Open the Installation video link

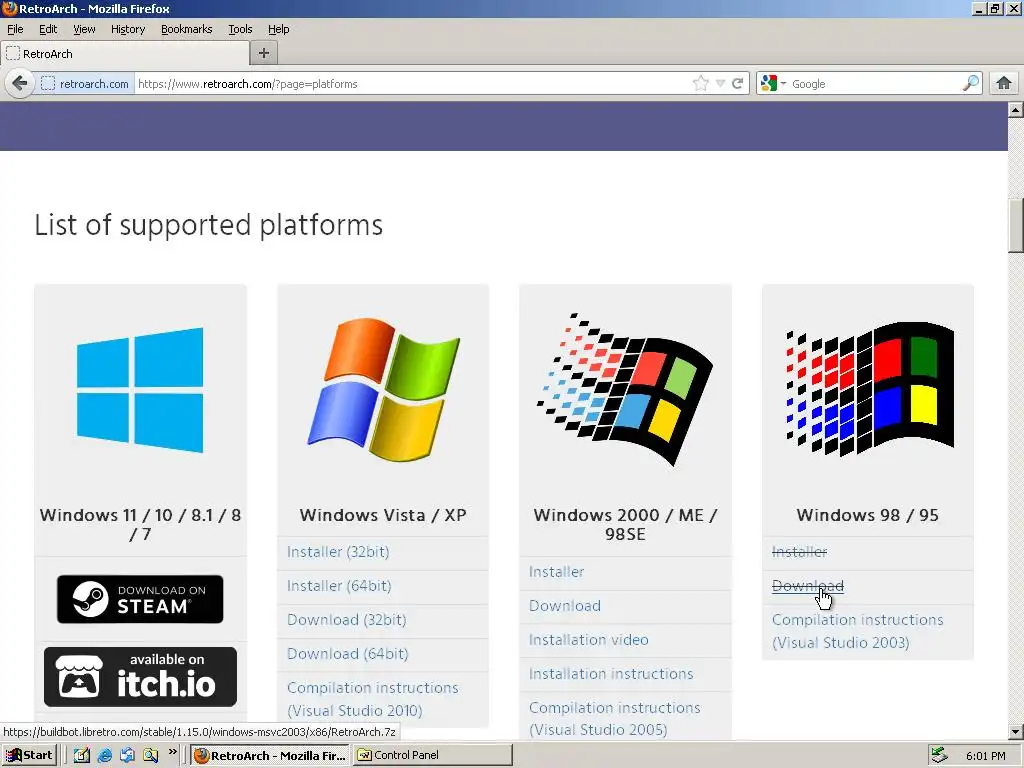click(588, 640)
